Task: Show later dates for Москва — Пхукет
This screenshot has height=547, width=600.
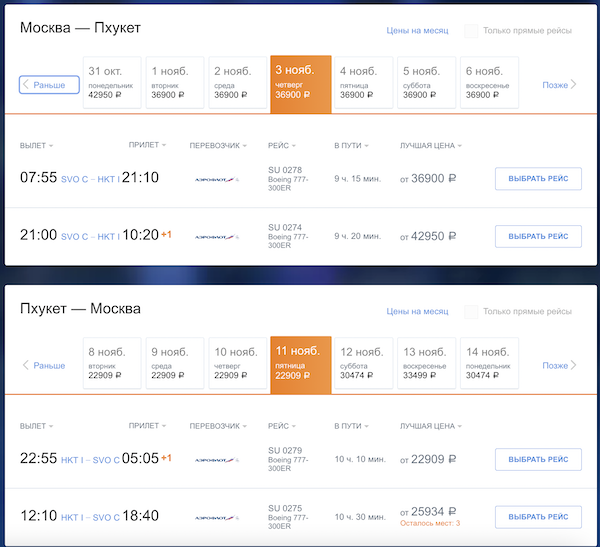Action: (x=559, y=85)
